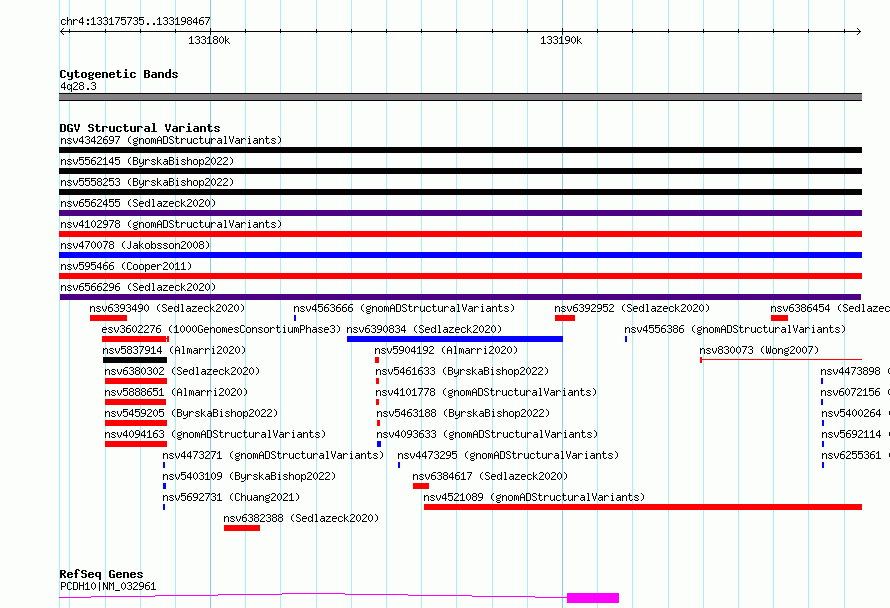
Task: Click chr4:133175735..133198467 coordinates label
Action: tap(135, 21)
